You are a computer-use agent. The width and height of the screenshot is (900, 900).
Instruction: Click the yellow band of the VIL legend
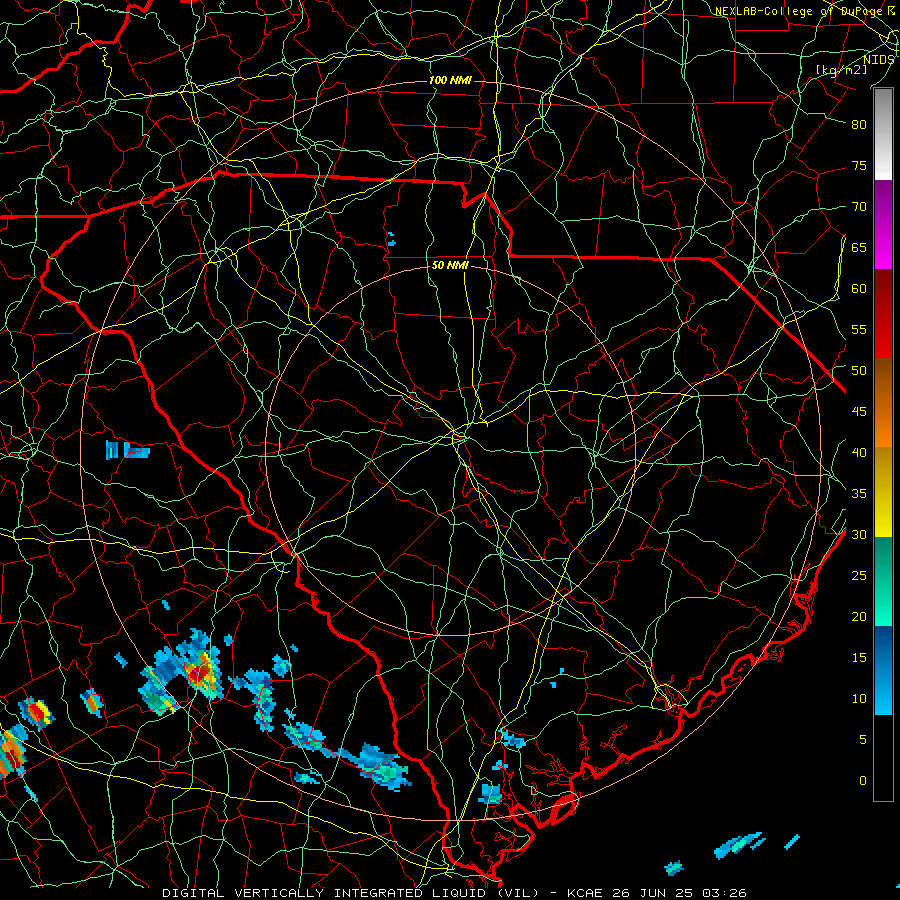[x=883, y=492]
